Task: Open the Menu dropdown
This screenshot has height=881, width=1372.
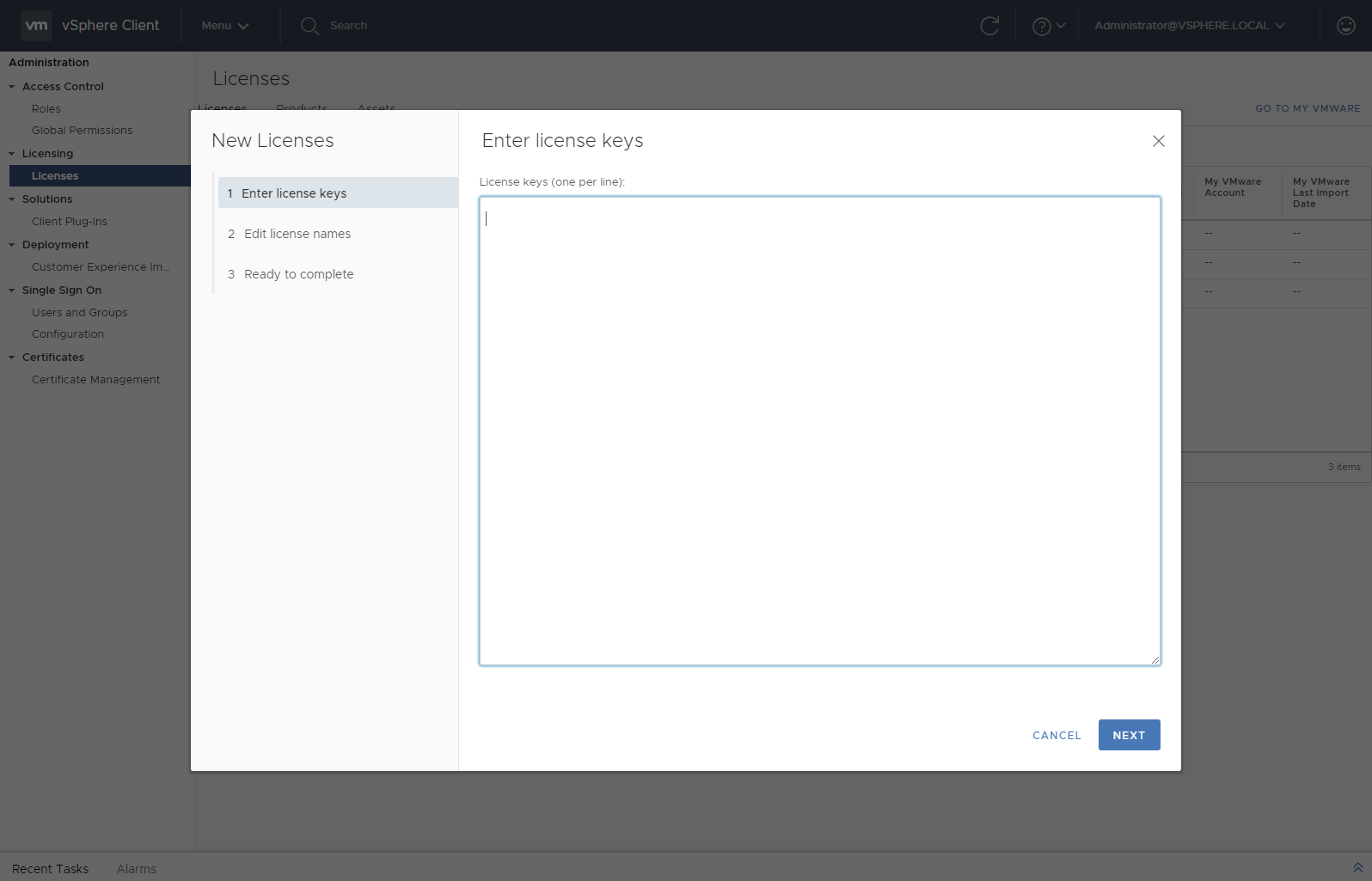Action: point(224,26)
